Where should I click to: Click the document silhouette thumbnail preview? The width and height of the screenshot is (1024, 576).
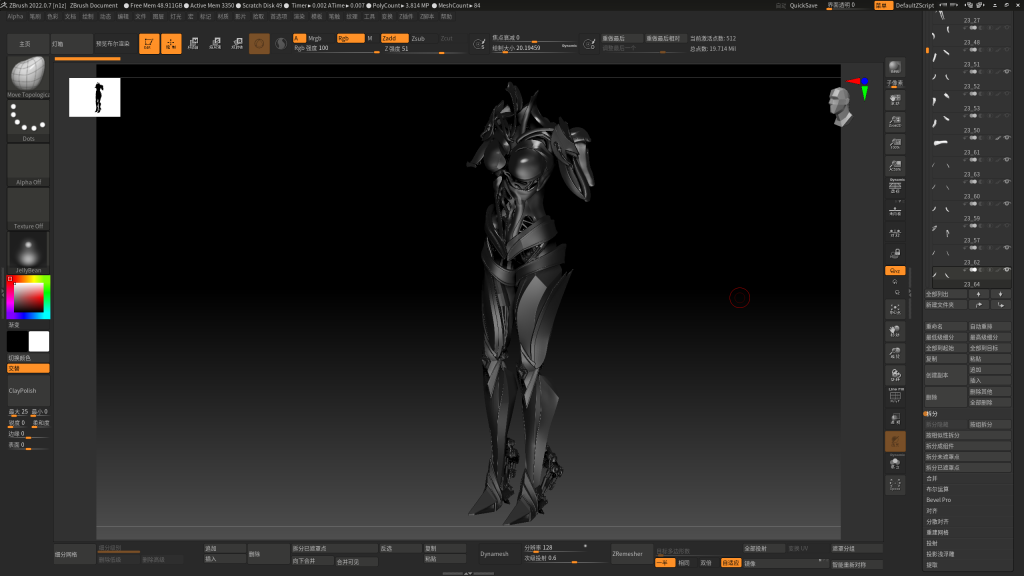click(x=94, y=97)
